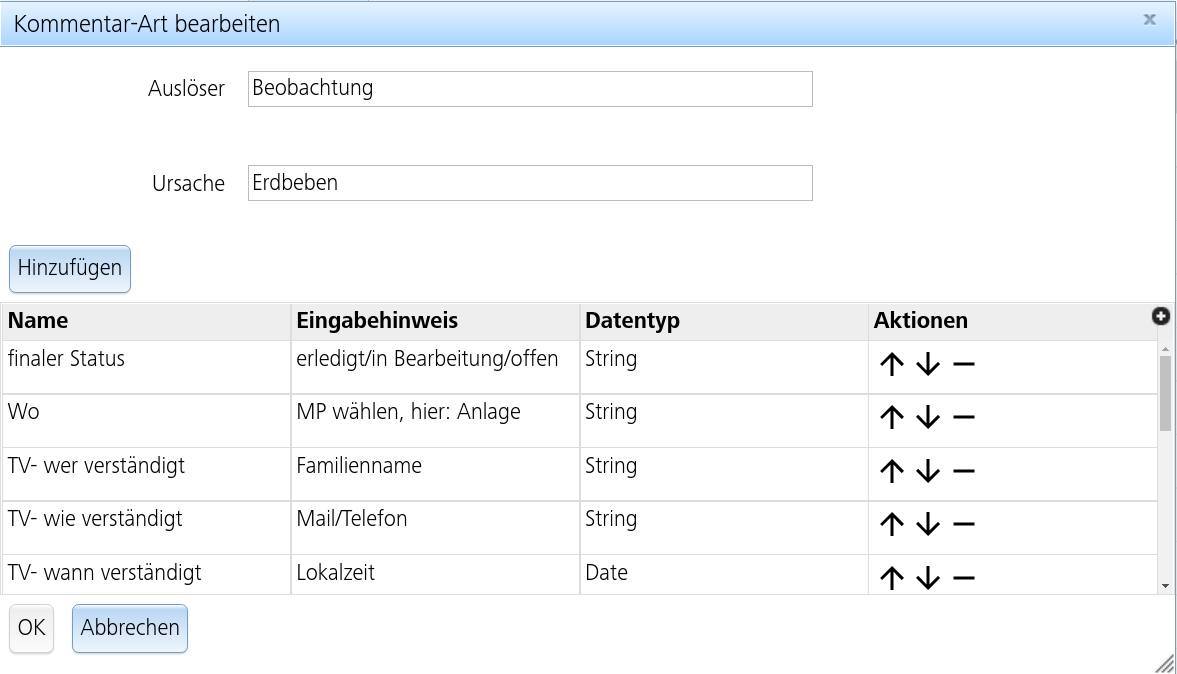This screenshot has height=674, width=1177.
Task: Remove "TV- wie verständigt" using minus icon
Action: tap(963, 525)
